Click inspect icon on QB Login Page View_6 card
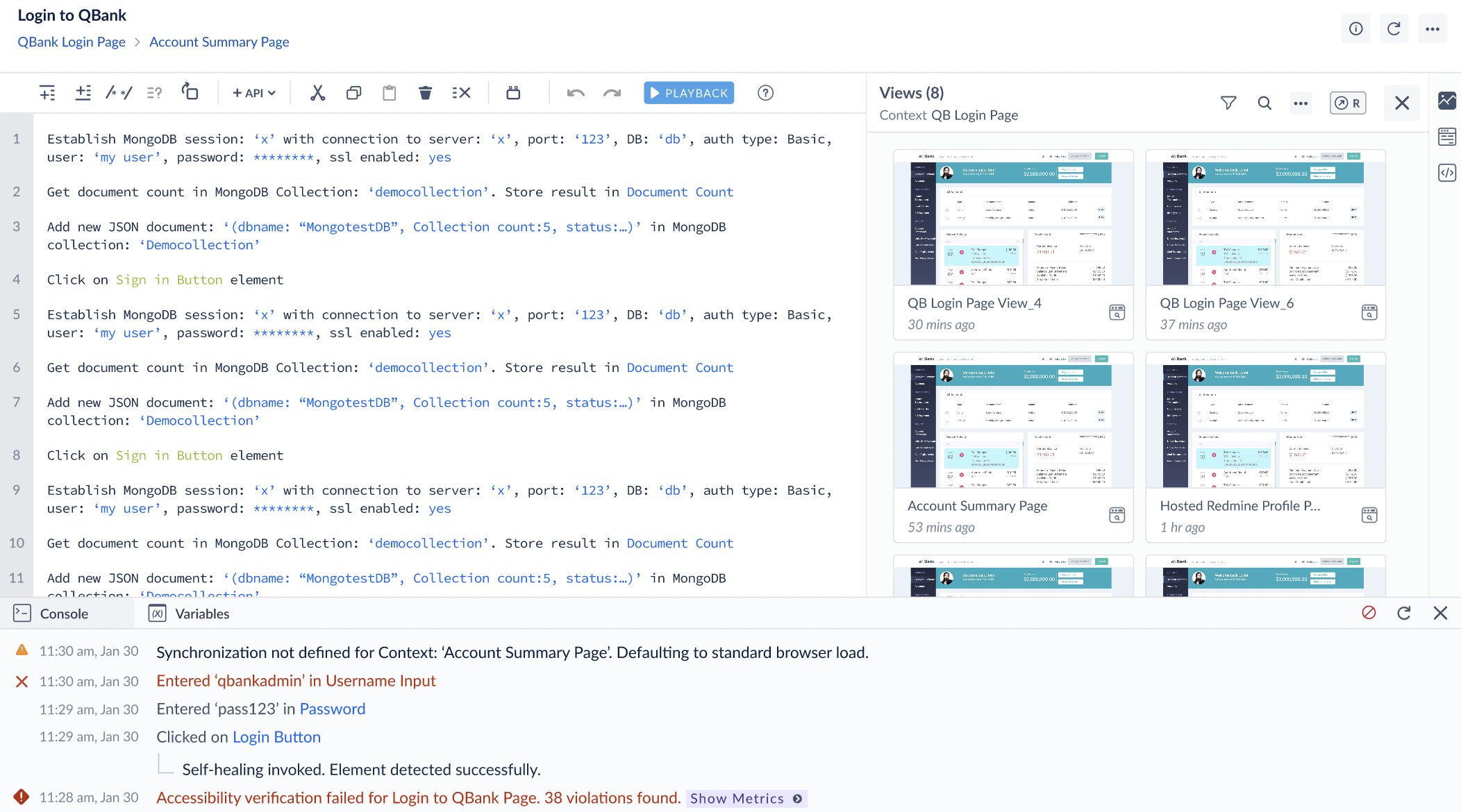Screen dimensions: 1461x812 point(1369,312)
